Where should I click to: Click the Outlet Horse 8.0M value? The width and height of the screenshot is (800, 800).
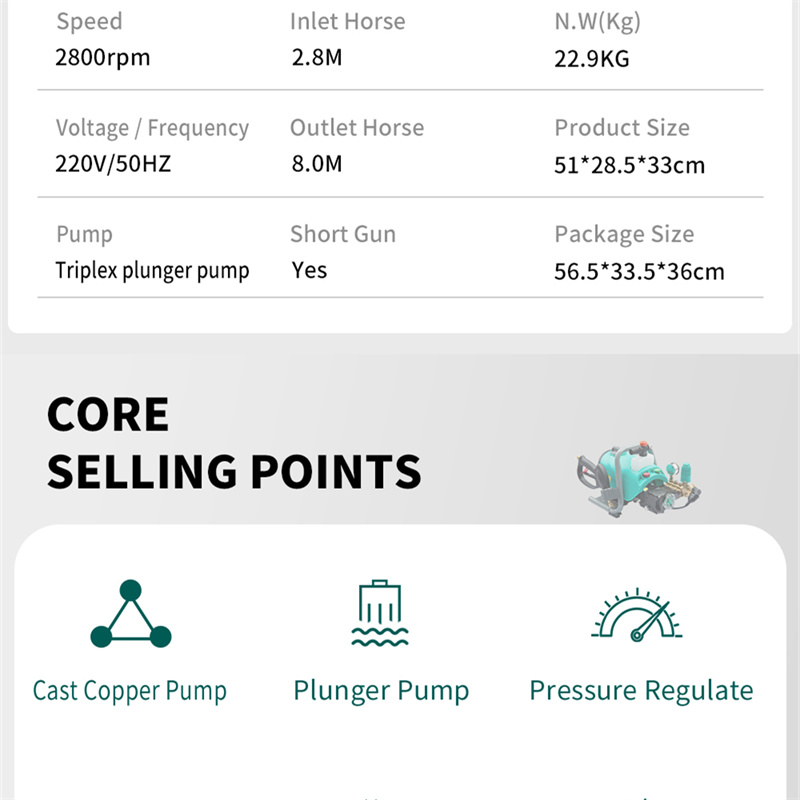317,164
